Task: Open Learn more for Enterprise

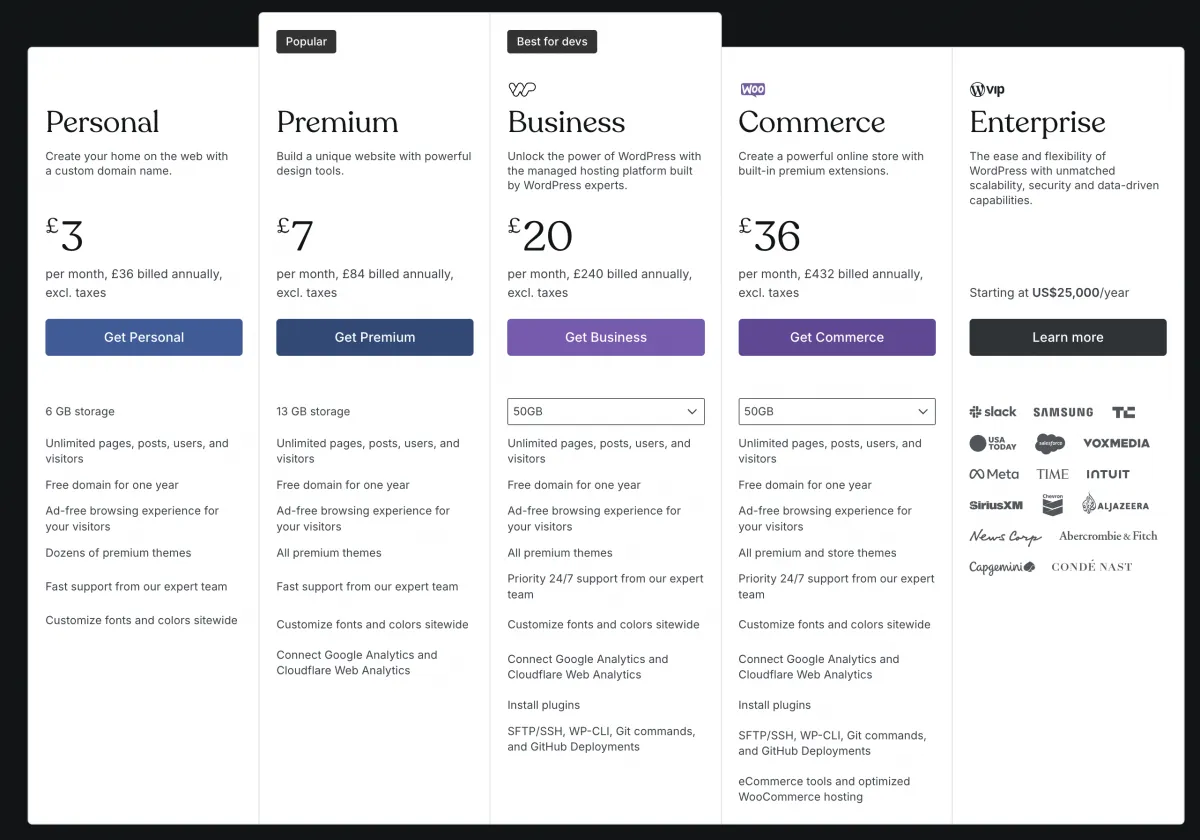Action: (1067, 337)
